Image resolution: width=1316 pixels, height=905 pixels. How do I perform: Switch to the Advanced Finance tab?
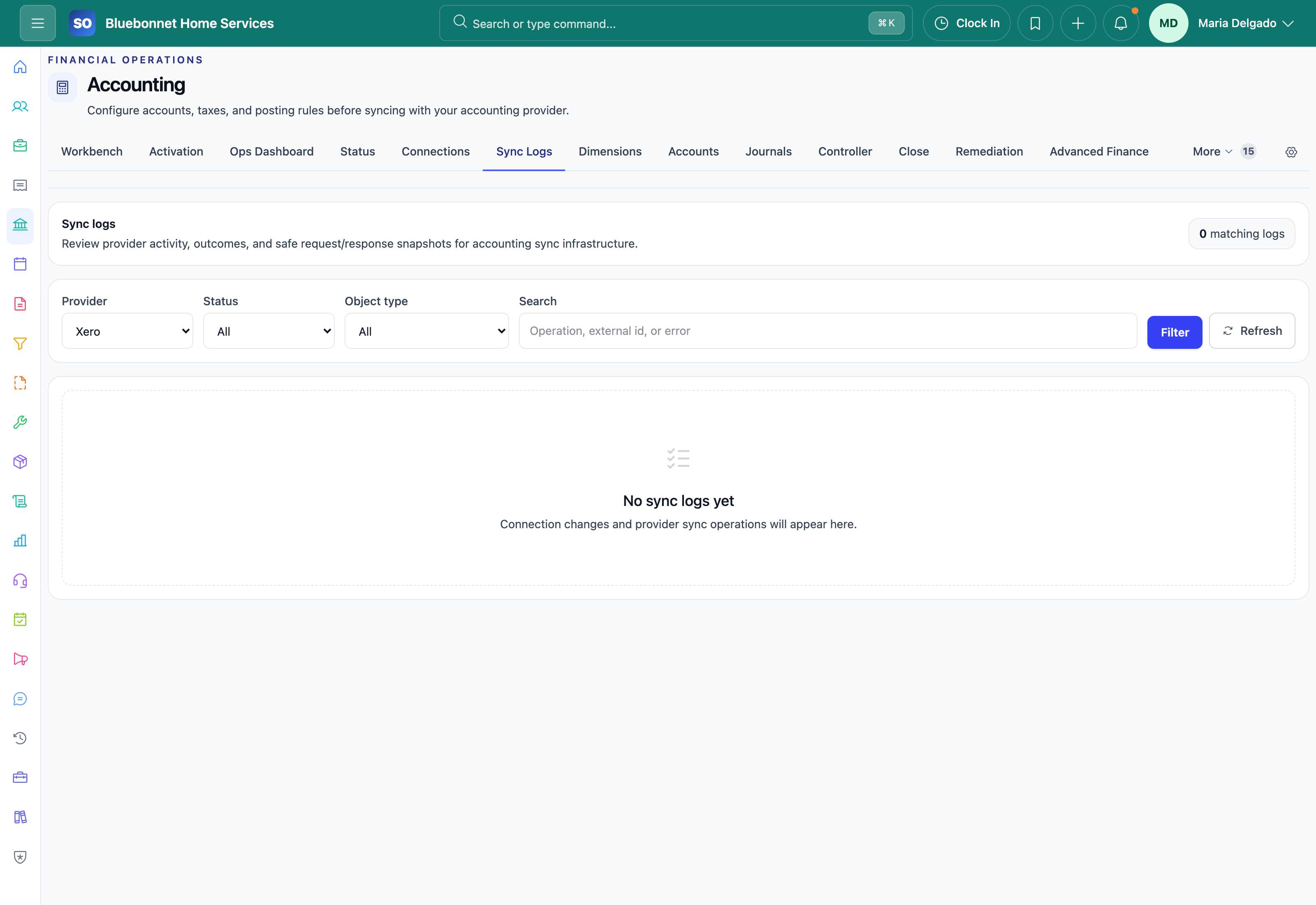pyautogui.click(x=1099, y=151)
